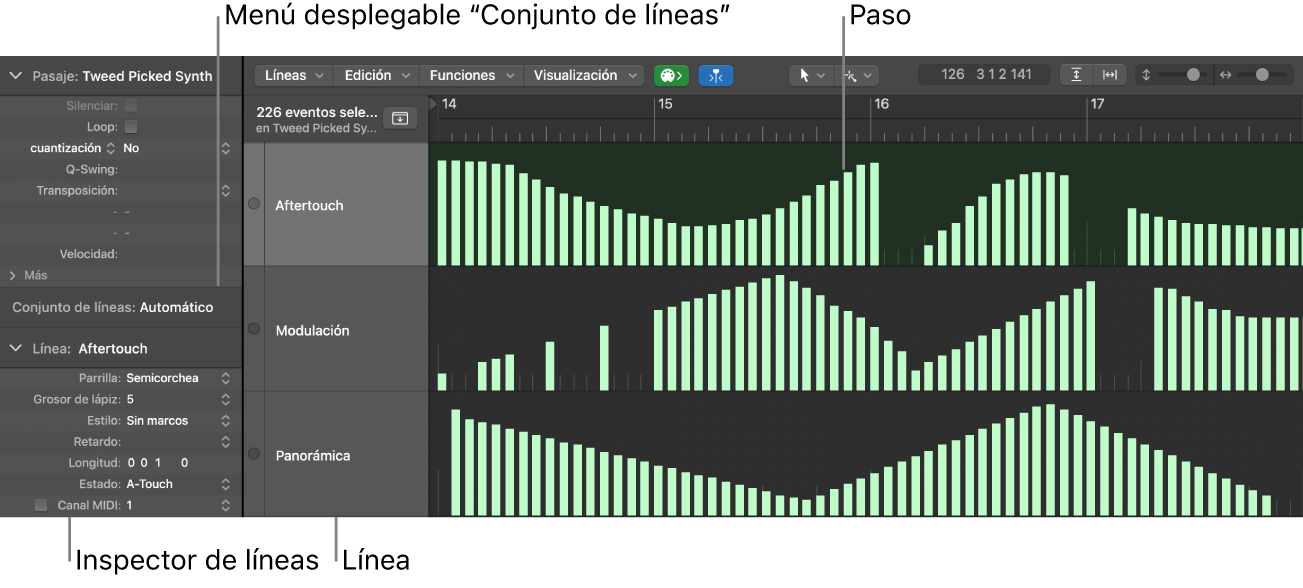This screenshot has width=1303, height=588.
Task: Select the Panorámica lane name
Action: pyautogui.click(x=313, y=455)
